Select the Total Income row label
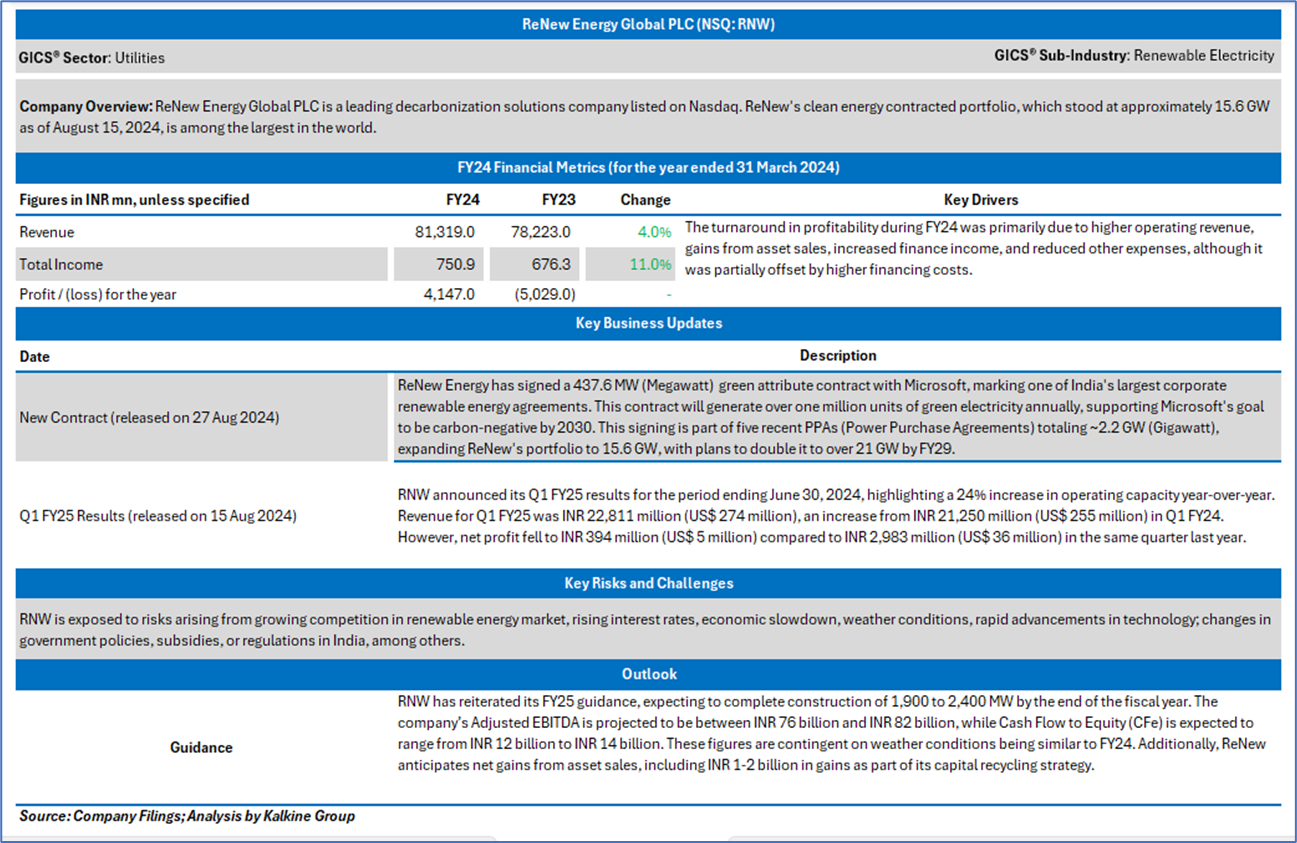 coord(61,265)
